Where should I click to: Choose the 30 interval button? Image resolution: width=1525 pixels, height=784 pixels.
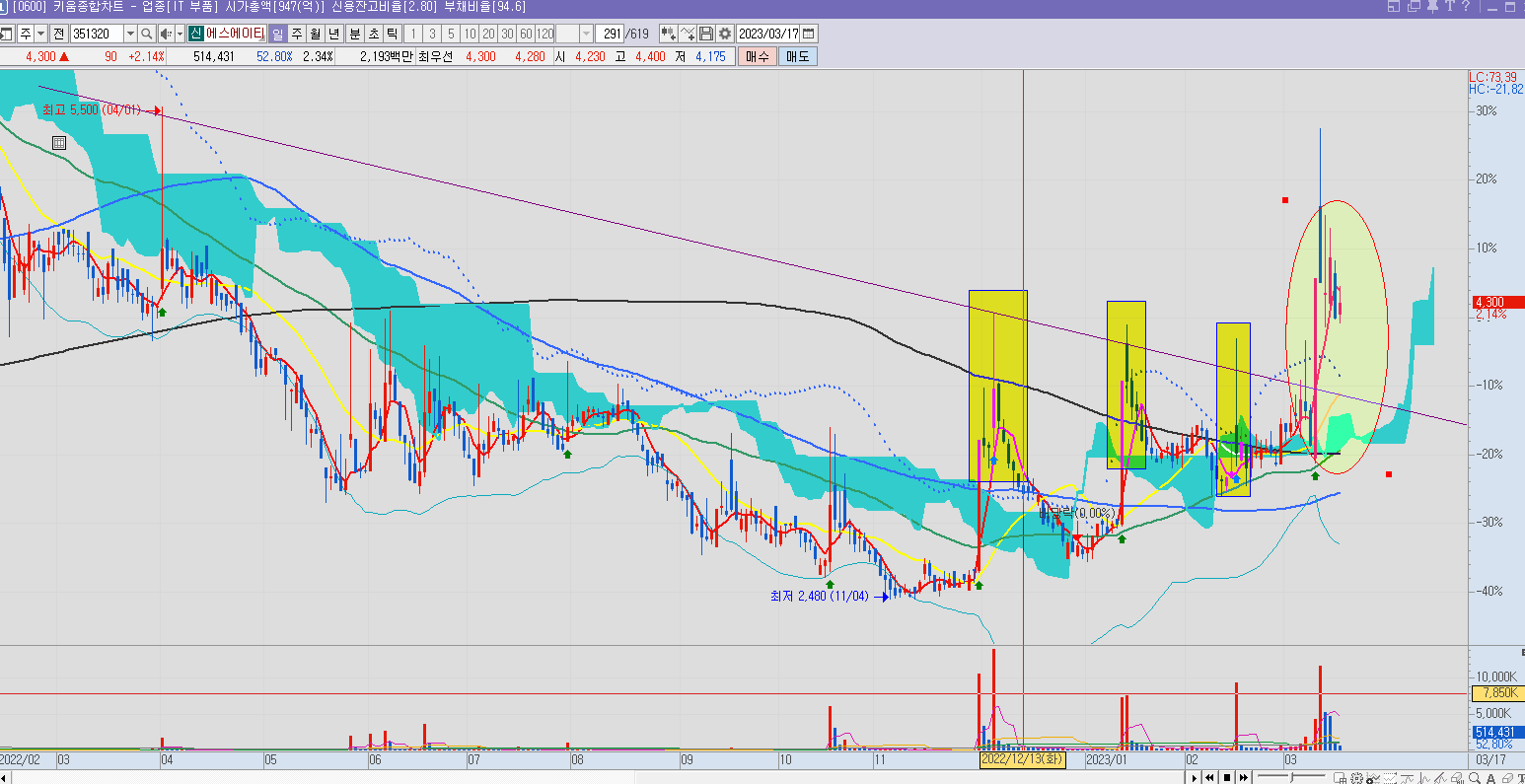click(x=507, y=34)
